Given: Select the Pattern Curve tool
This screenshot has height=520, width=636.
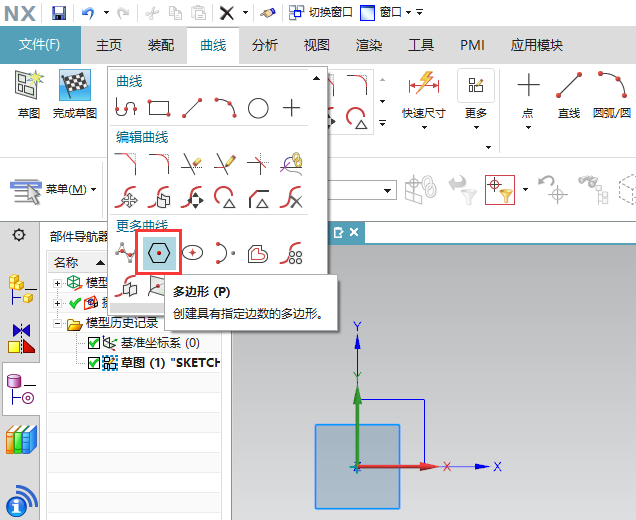Looking at the screenshot, I should point(291,252).
